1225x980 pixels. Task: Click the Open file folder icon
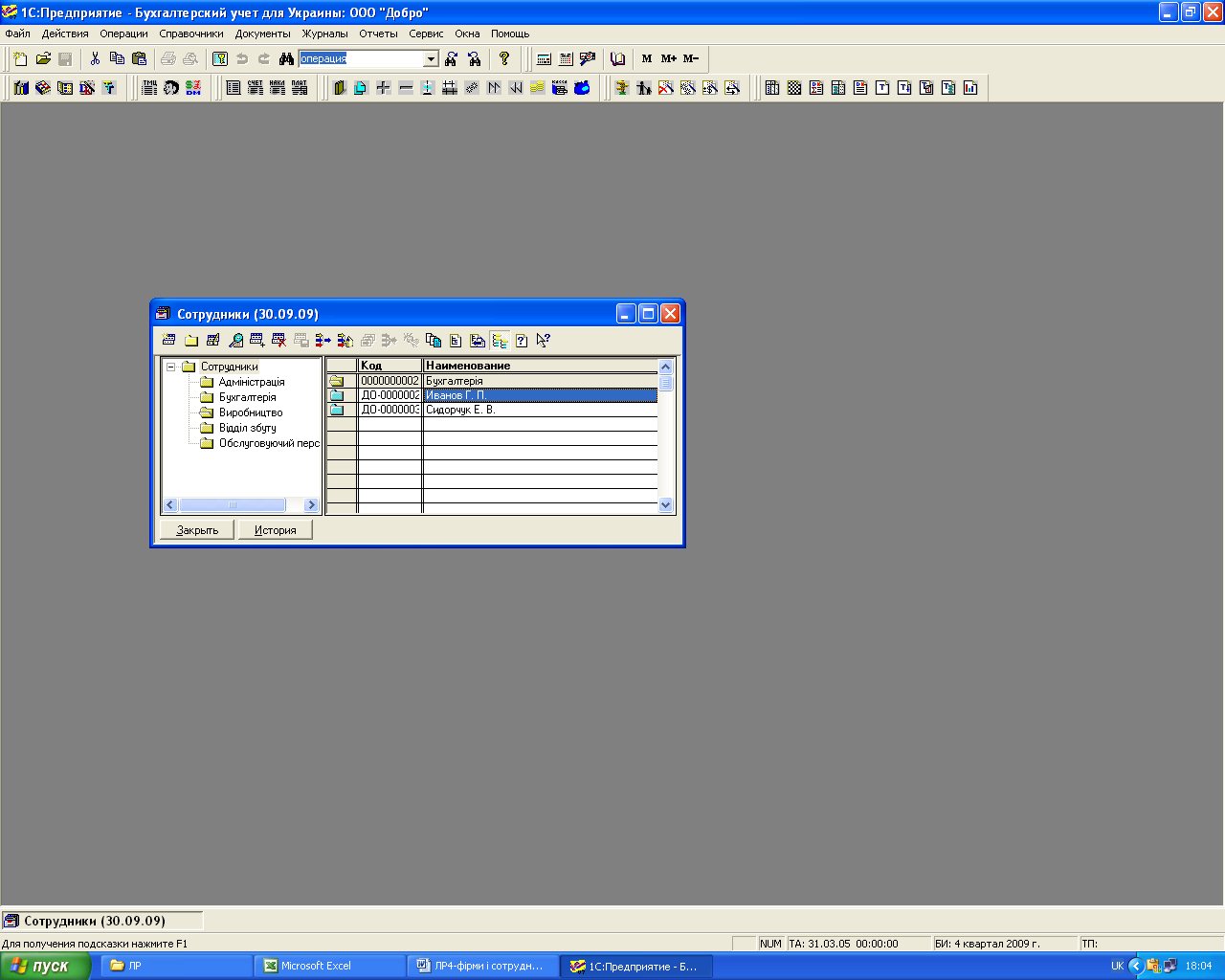click(43, 58)
